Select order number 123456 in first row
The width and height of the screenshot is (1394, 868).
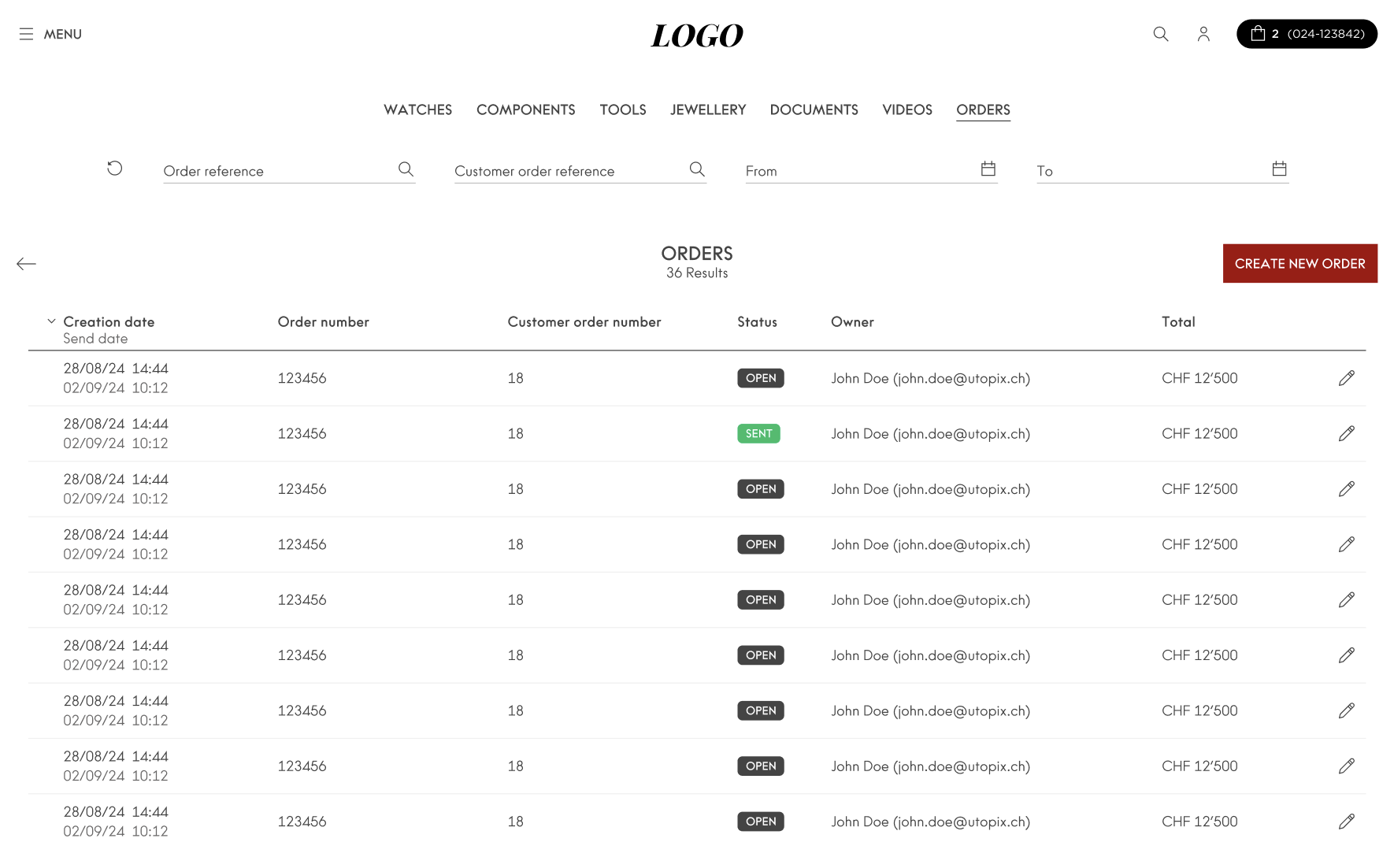point(302,378)
